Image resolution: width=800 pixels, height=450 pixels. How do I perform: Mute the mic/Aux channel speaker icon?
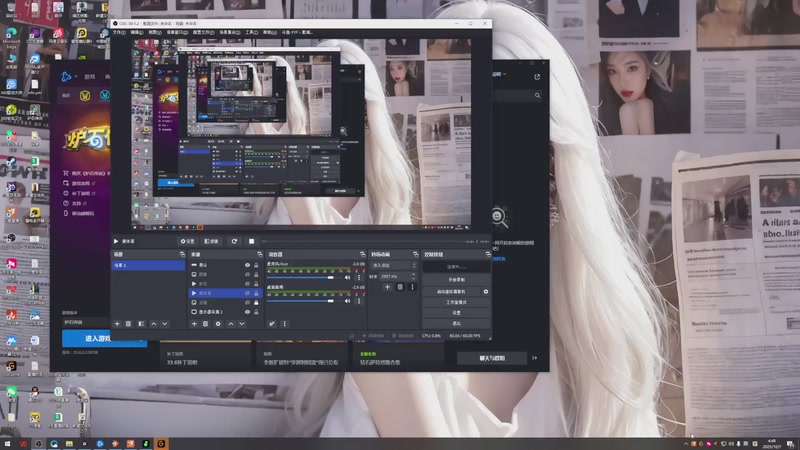(347, 278)
